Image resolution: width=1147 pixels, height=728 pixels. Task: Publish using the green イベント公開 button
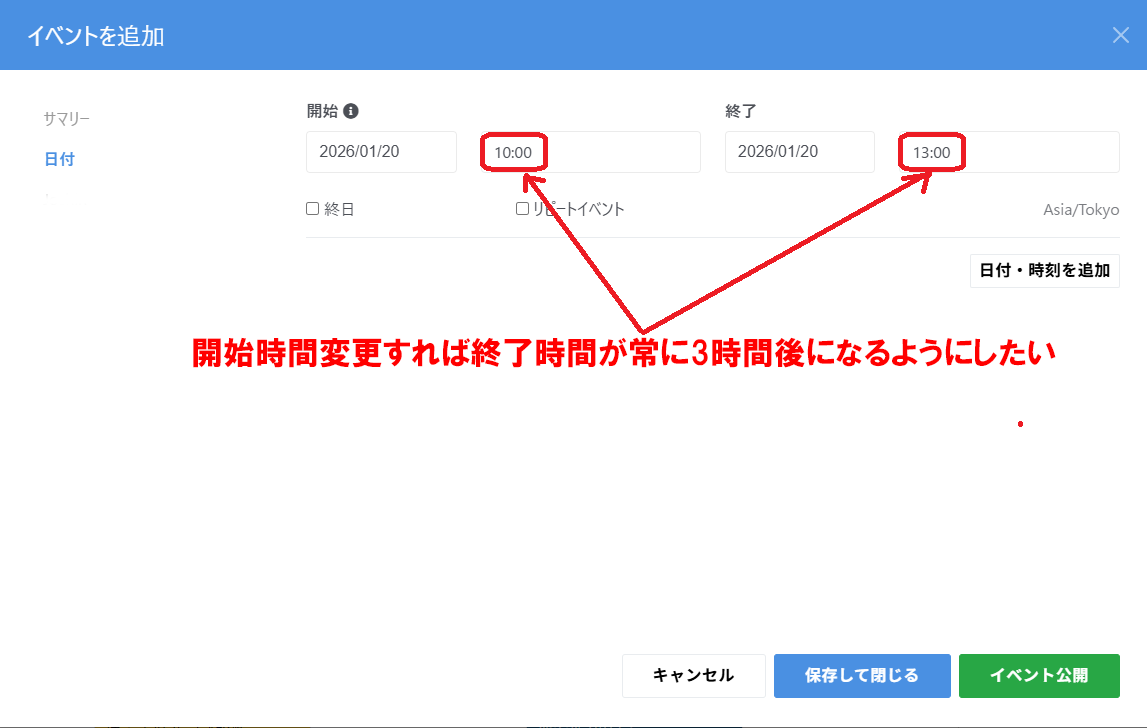1039,676
